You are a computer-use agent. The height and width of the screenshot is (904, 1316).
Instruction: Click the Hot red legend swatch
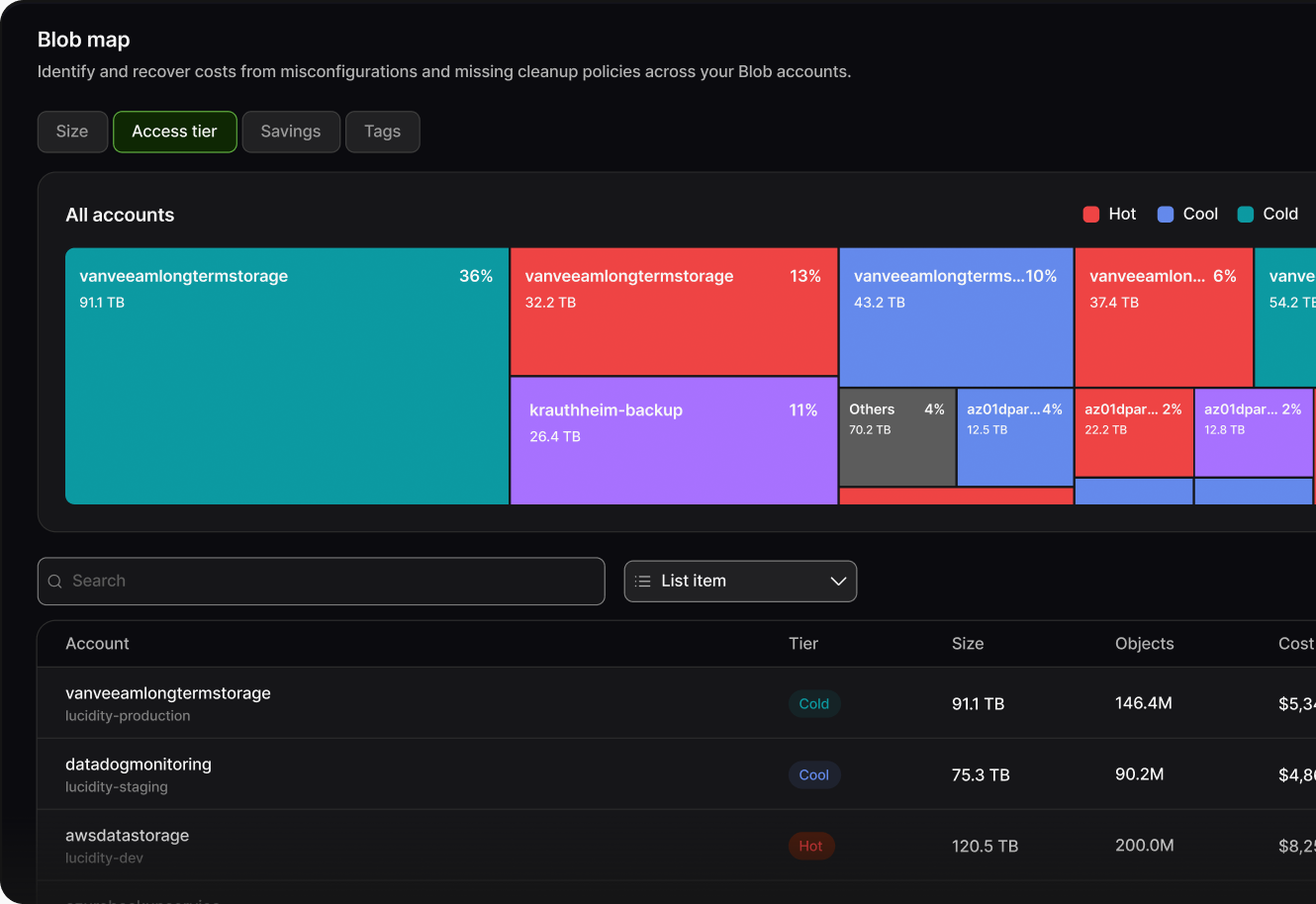click(x=1091, y=215)
